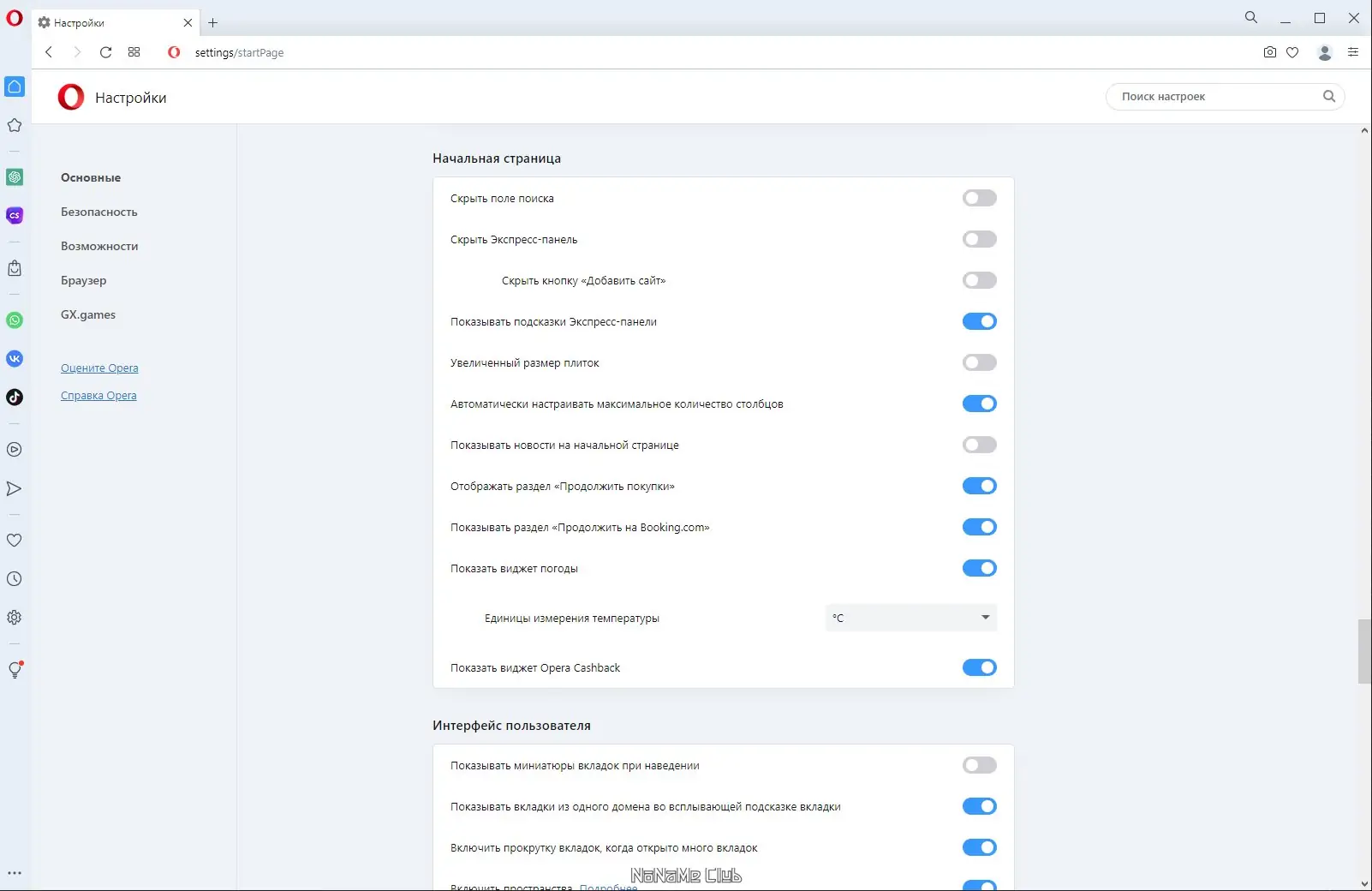
Task: Open the temperature units °C dropdown
Action: (910, 619)
